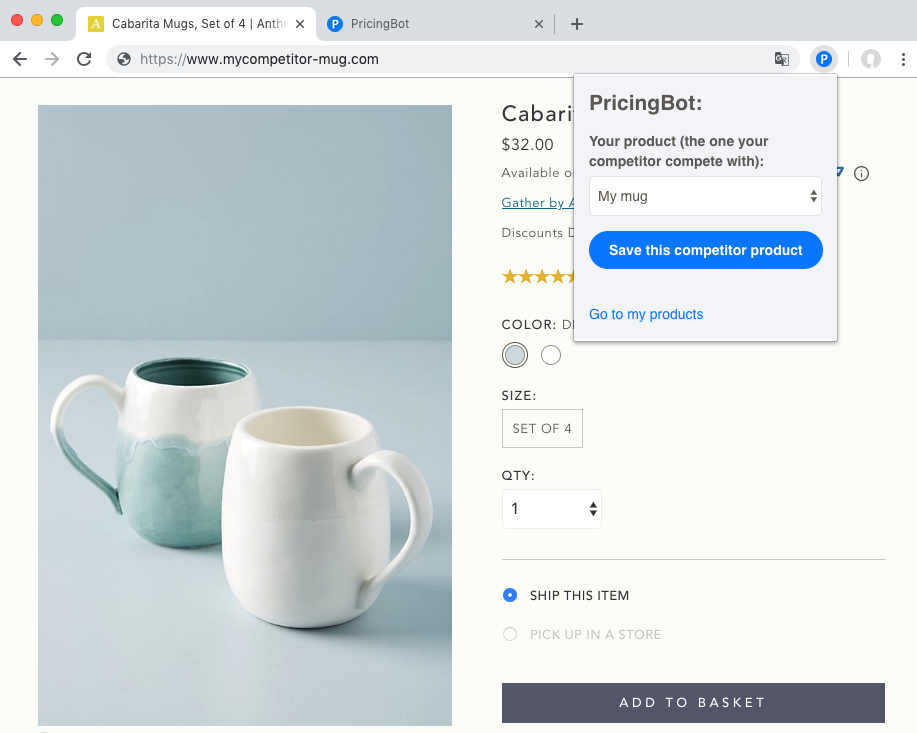Click Save this competitor product button

click(705, 250)
